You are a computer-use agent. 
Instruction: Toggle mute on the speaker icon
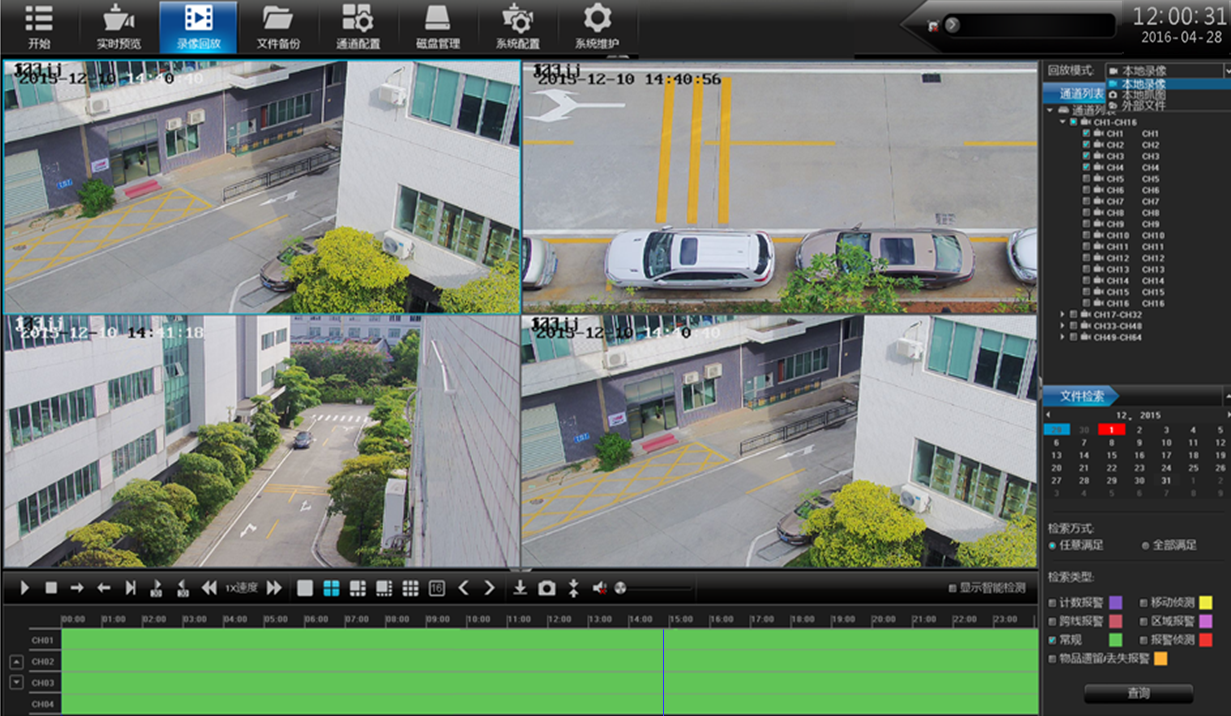pyautogui.click(x=600, y=588)
